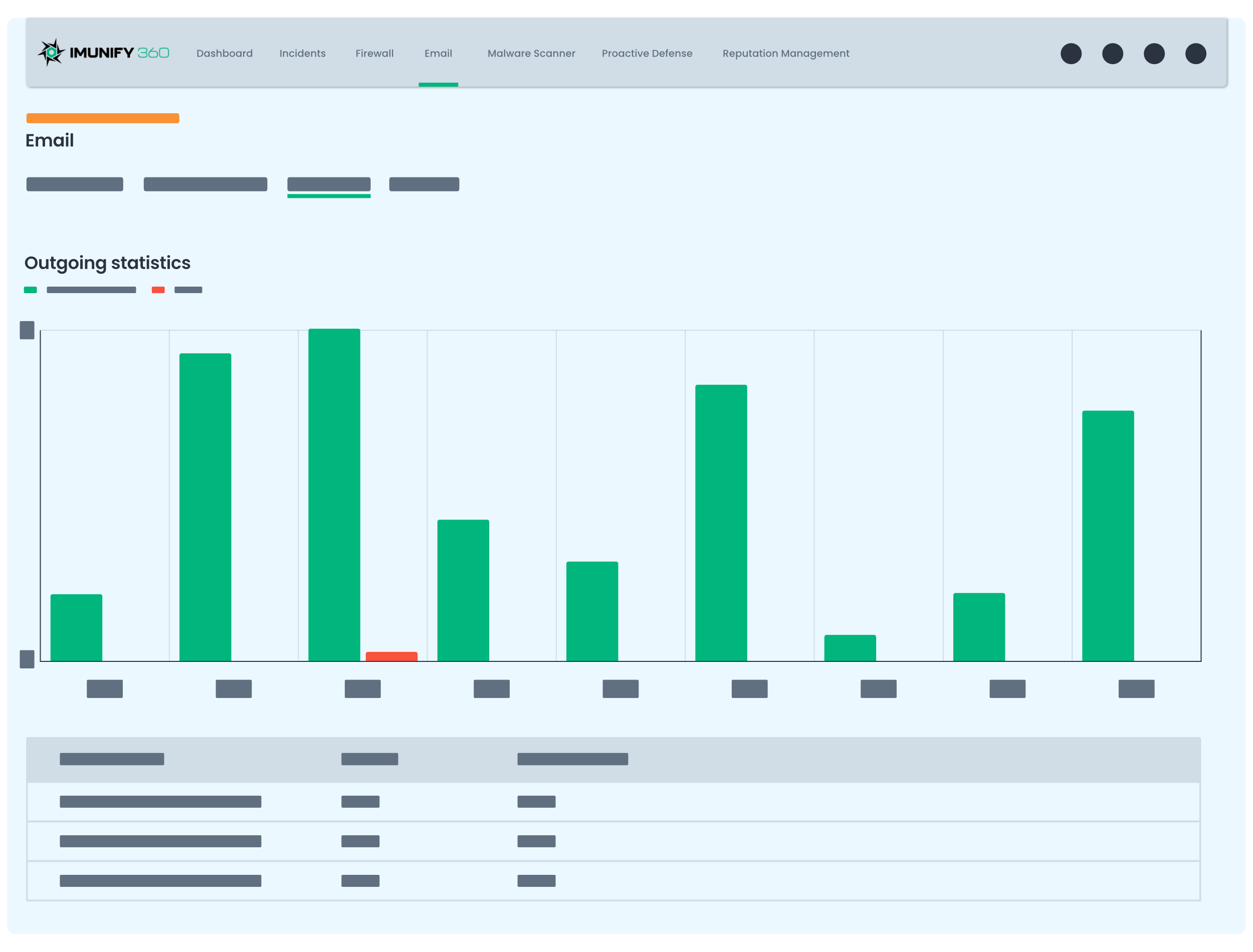Viewport: 1253px width, 952px height.
Task: Open the first row entry in table
Action: (x=160, y=801)
